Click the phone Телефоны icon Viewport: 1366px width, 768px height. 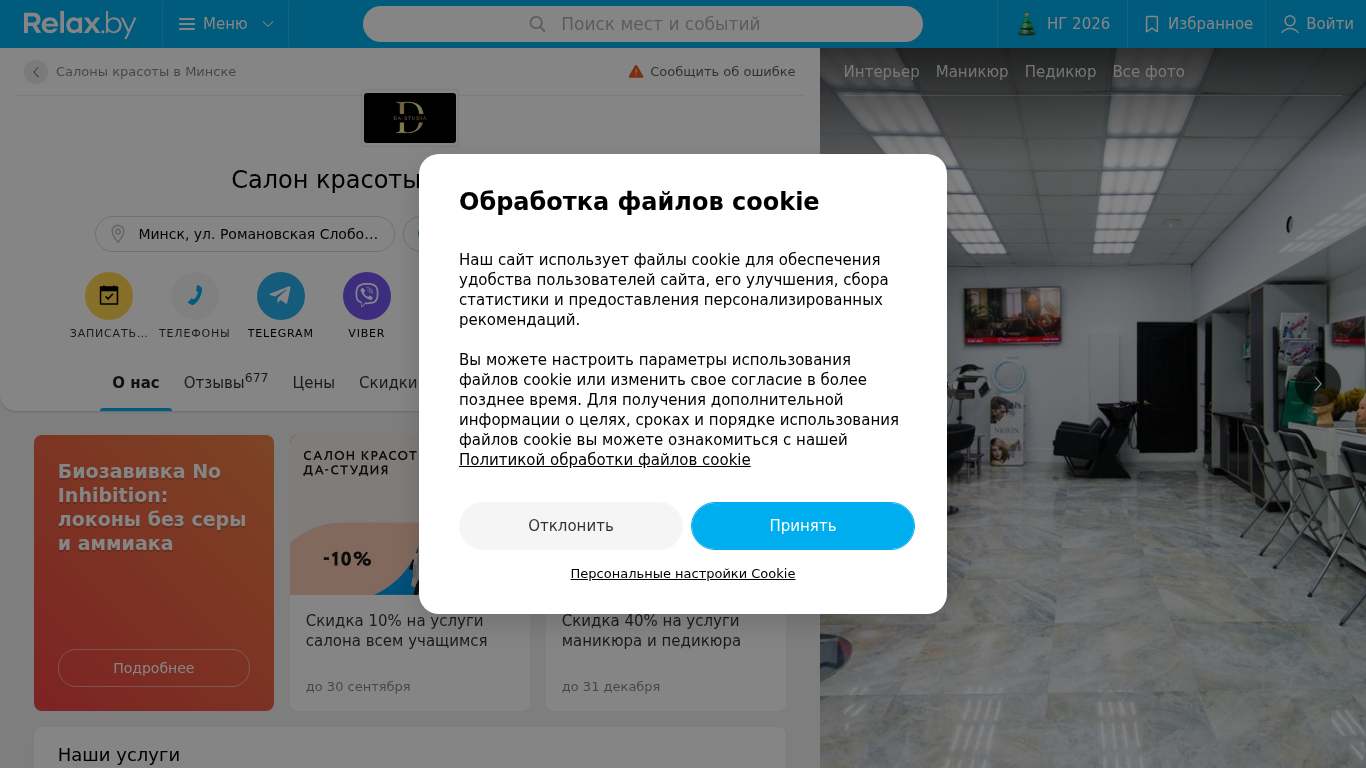pos(195,296)
